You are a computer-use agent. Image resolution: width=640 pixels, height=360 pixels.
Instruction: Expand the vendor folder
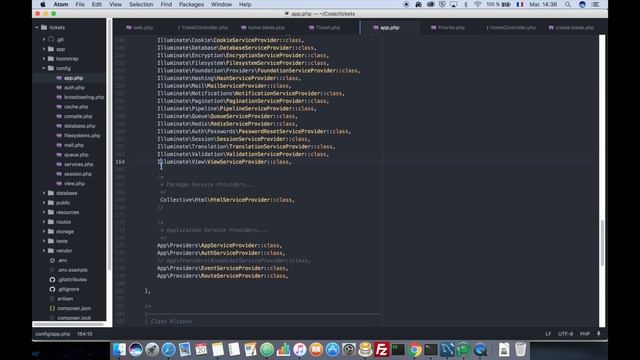(x=44, y=251)
